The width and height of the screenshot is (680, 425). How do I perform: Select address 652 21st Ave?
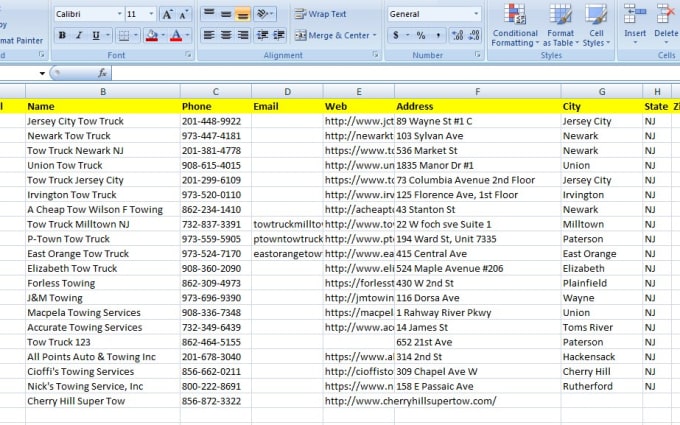point(477,342)
